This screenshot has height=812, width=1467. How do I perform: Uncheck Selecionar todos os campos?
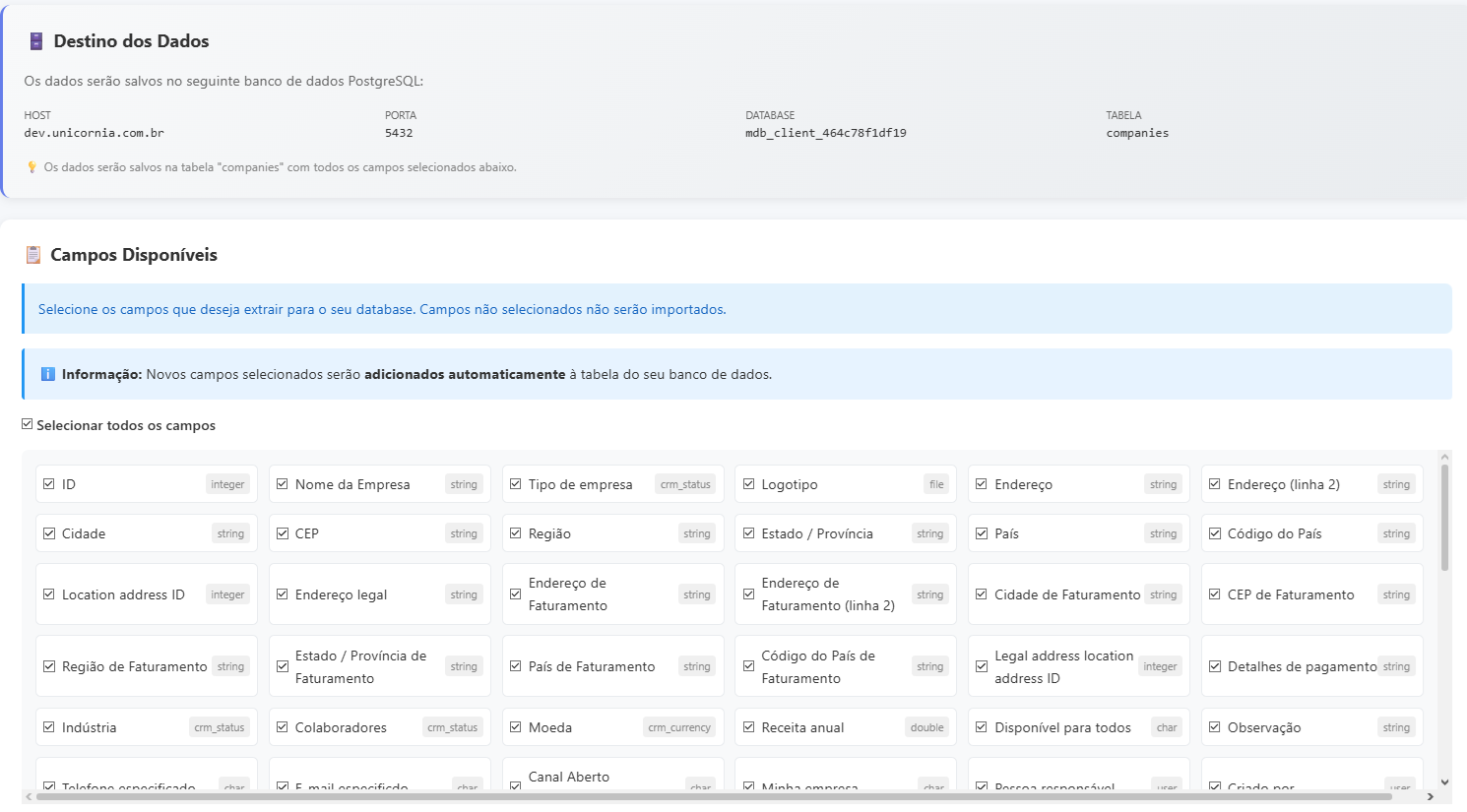(28, 424)
